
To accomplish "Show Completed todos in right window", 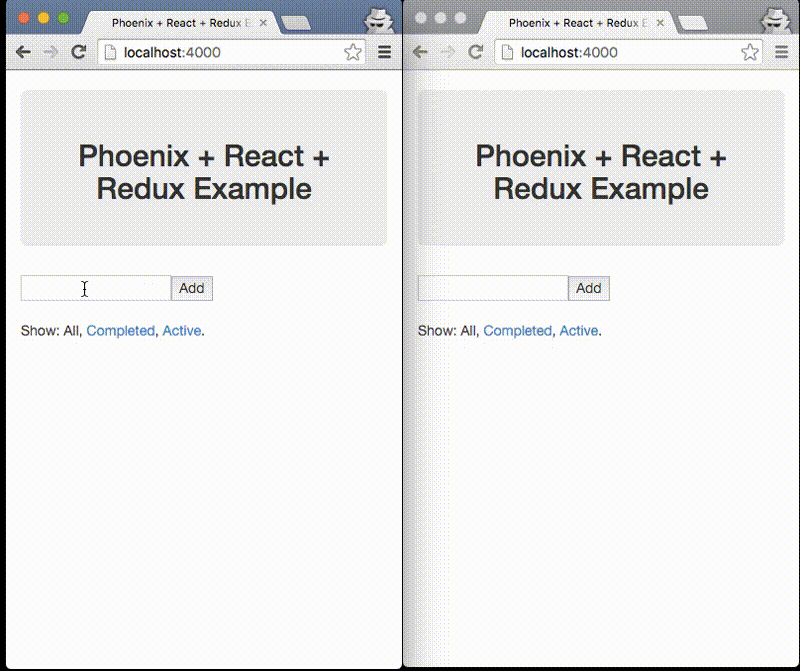I will (517, 331).
